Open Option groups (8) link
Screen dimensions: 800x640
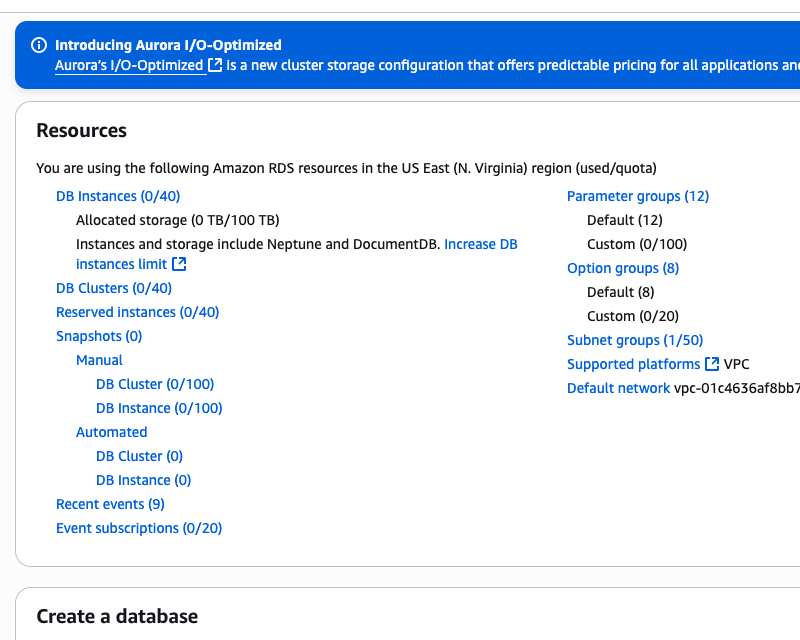point(623,268)
